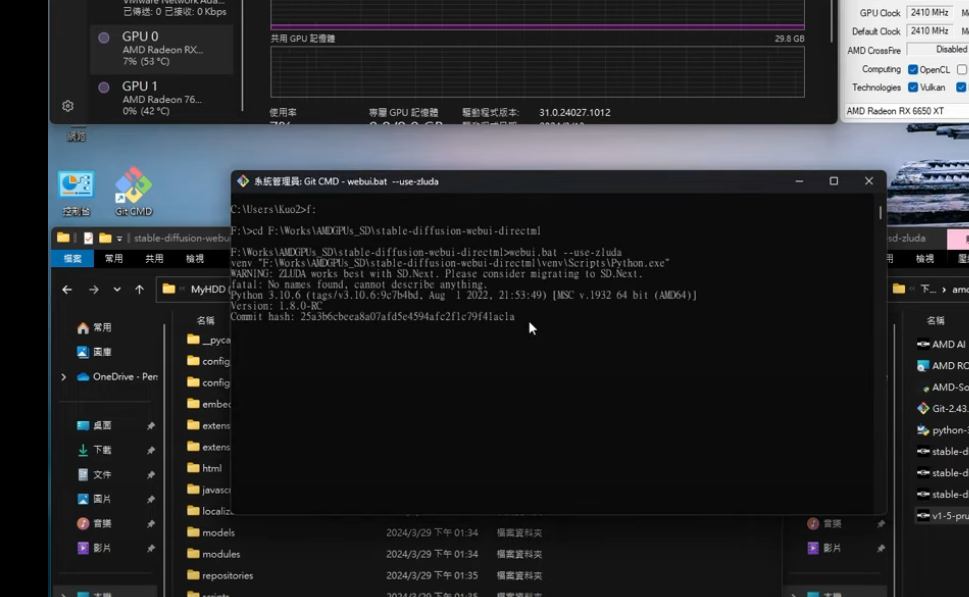Select the modules folder
Image resolution: width=969 pixels, height=597 pixels.
(213, 554)
